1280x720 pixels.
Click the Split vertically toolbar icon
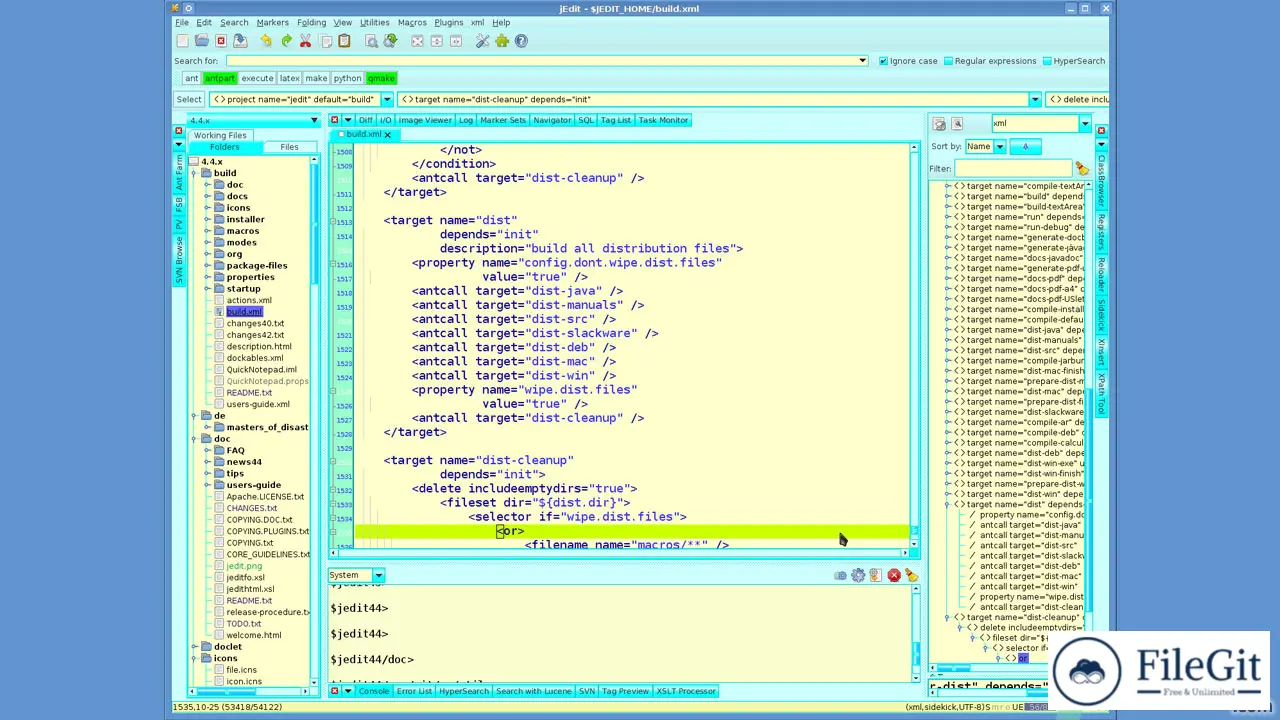456,41
